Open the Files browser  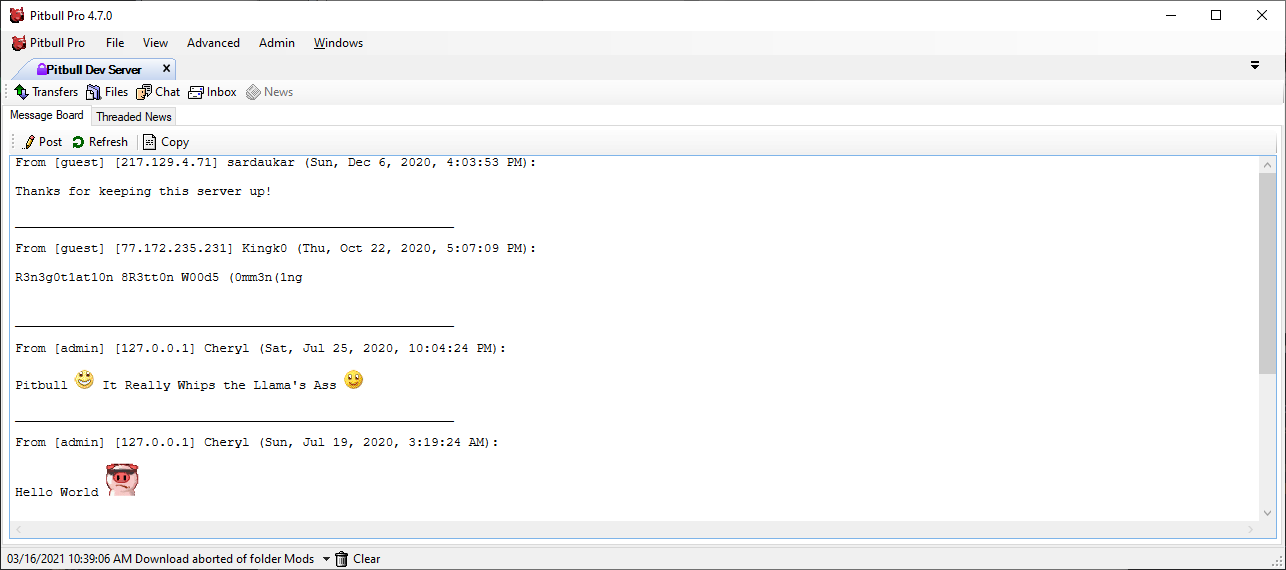(x=107, y=92)
